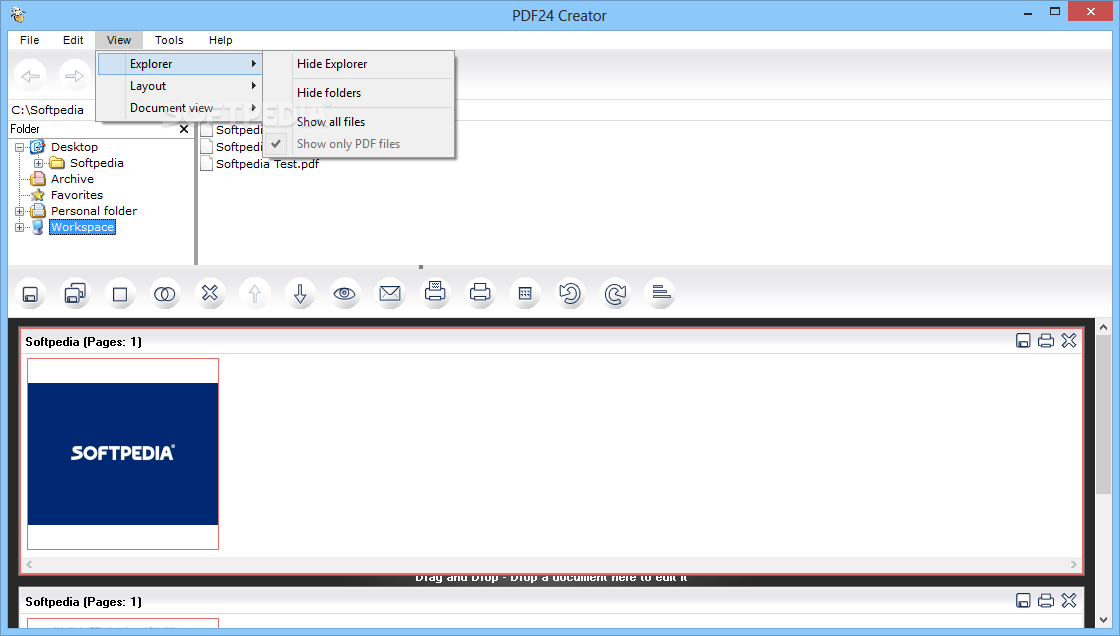
Task: Close the View menu
Action: [119, 40]
